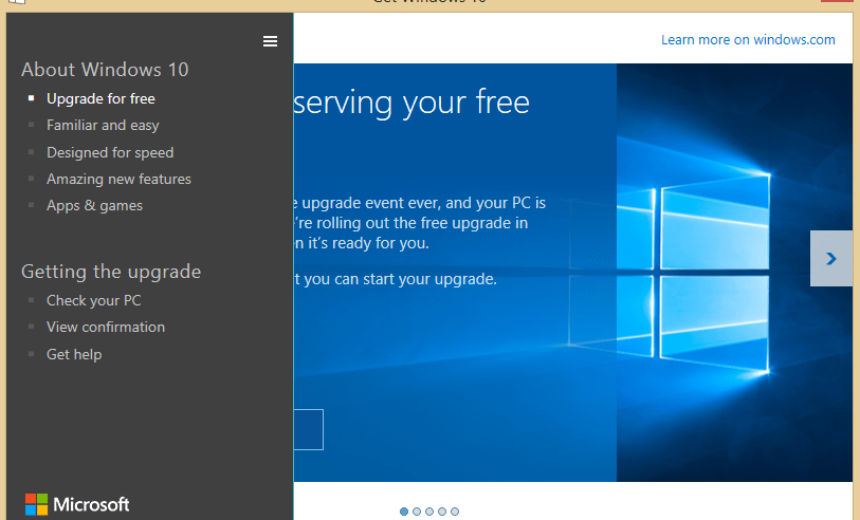Jump to the third pagination dot
Screen dimensions: 860x520
[429, 511]
